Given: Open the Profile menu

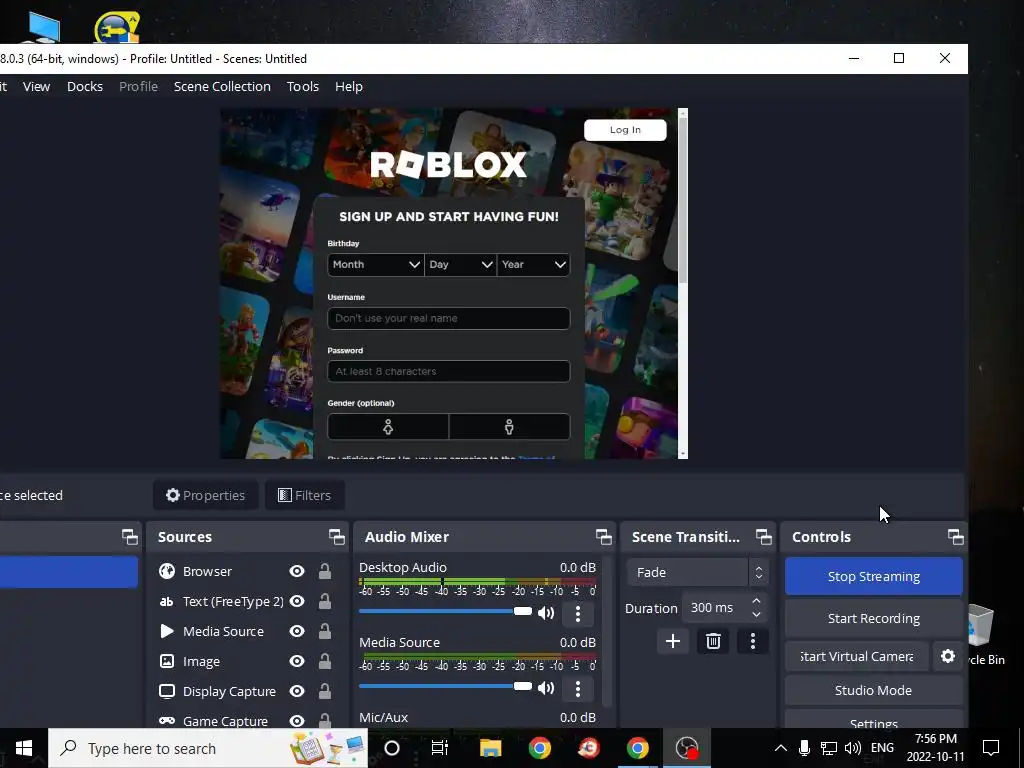Looking at the screenshot, I should (138, 86).
